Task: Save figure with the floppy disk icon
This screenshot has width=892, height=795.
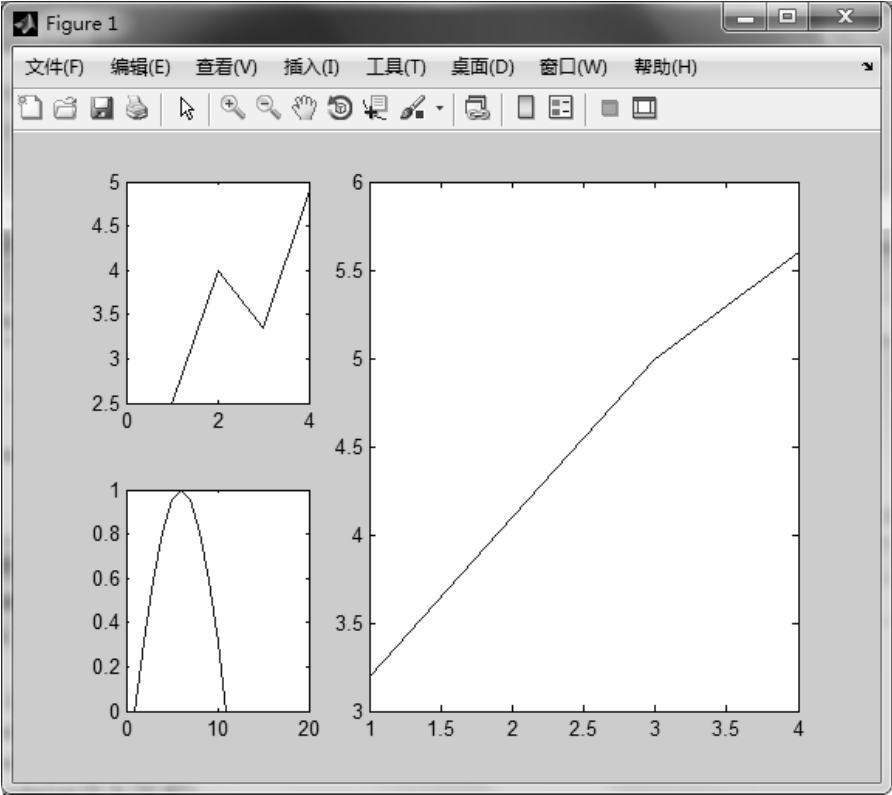Action: [101, 108]
